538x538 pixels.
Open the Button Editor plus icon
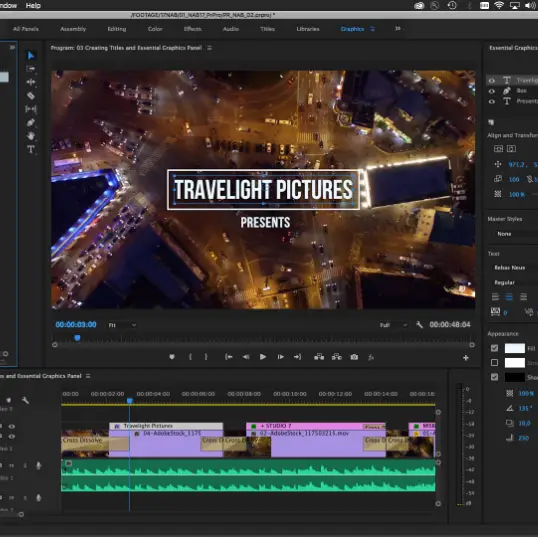tap(466, 358)
